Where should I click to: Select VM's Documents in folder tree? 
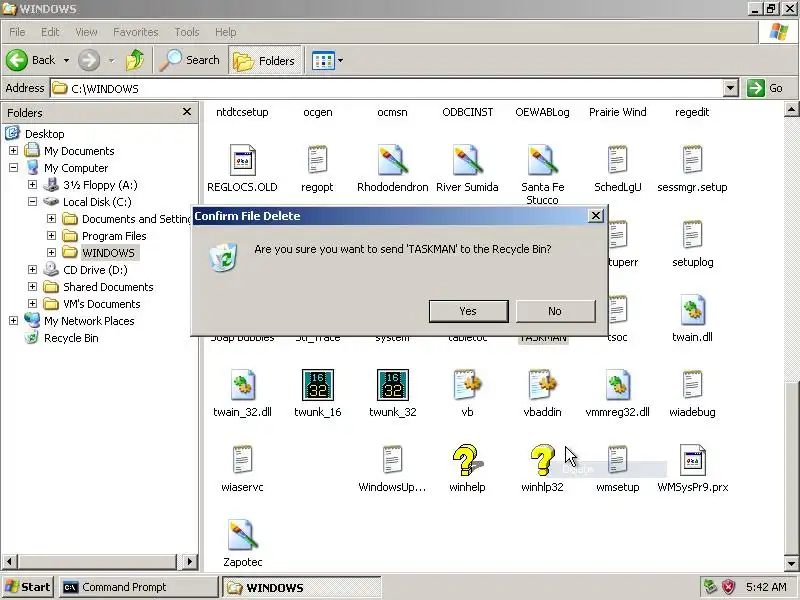click(x=102, y=304)
